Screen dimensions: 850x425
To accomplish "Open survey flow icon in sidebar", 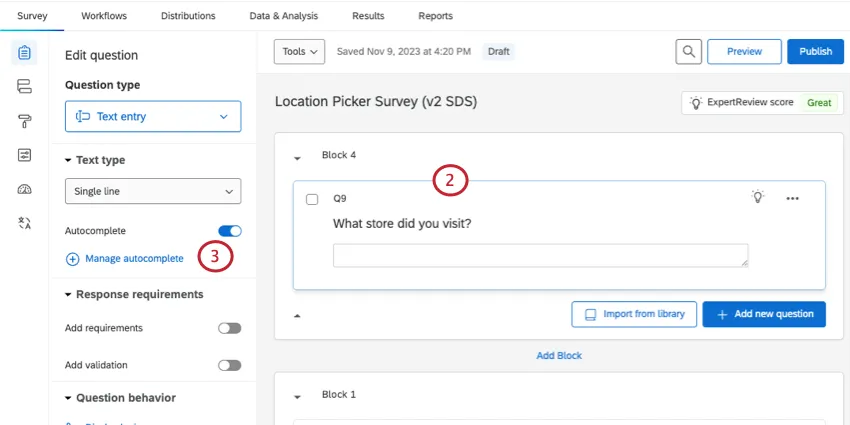I will pyautogui.click(x=24, y=87).
